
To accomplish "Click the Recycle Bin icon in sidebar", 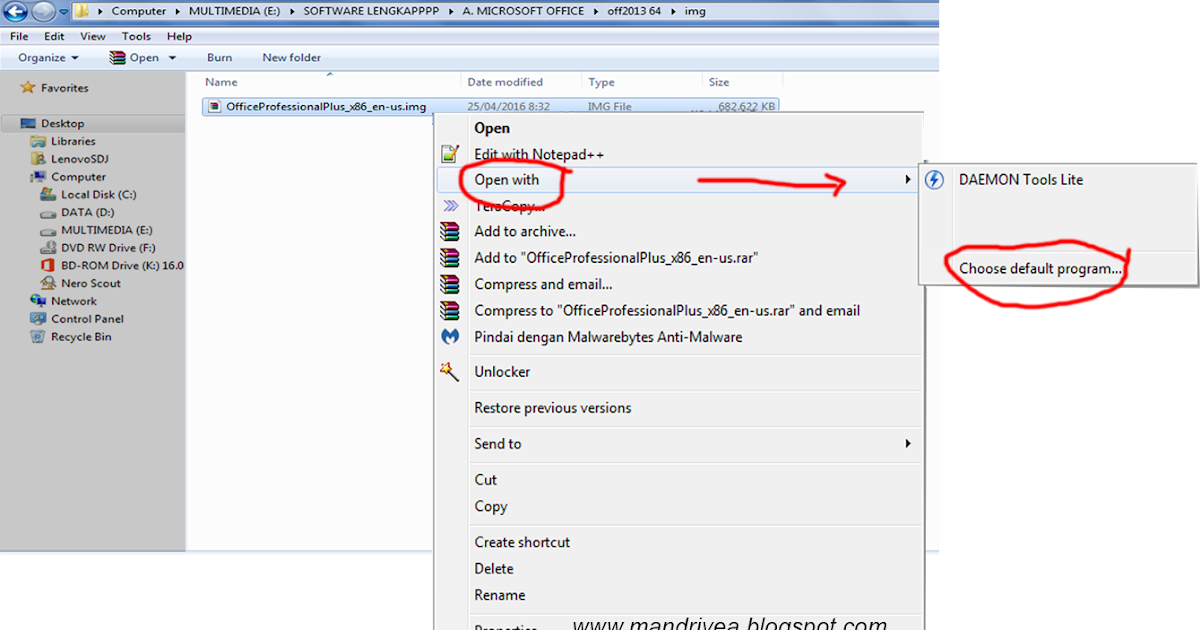I will (39, 337).
